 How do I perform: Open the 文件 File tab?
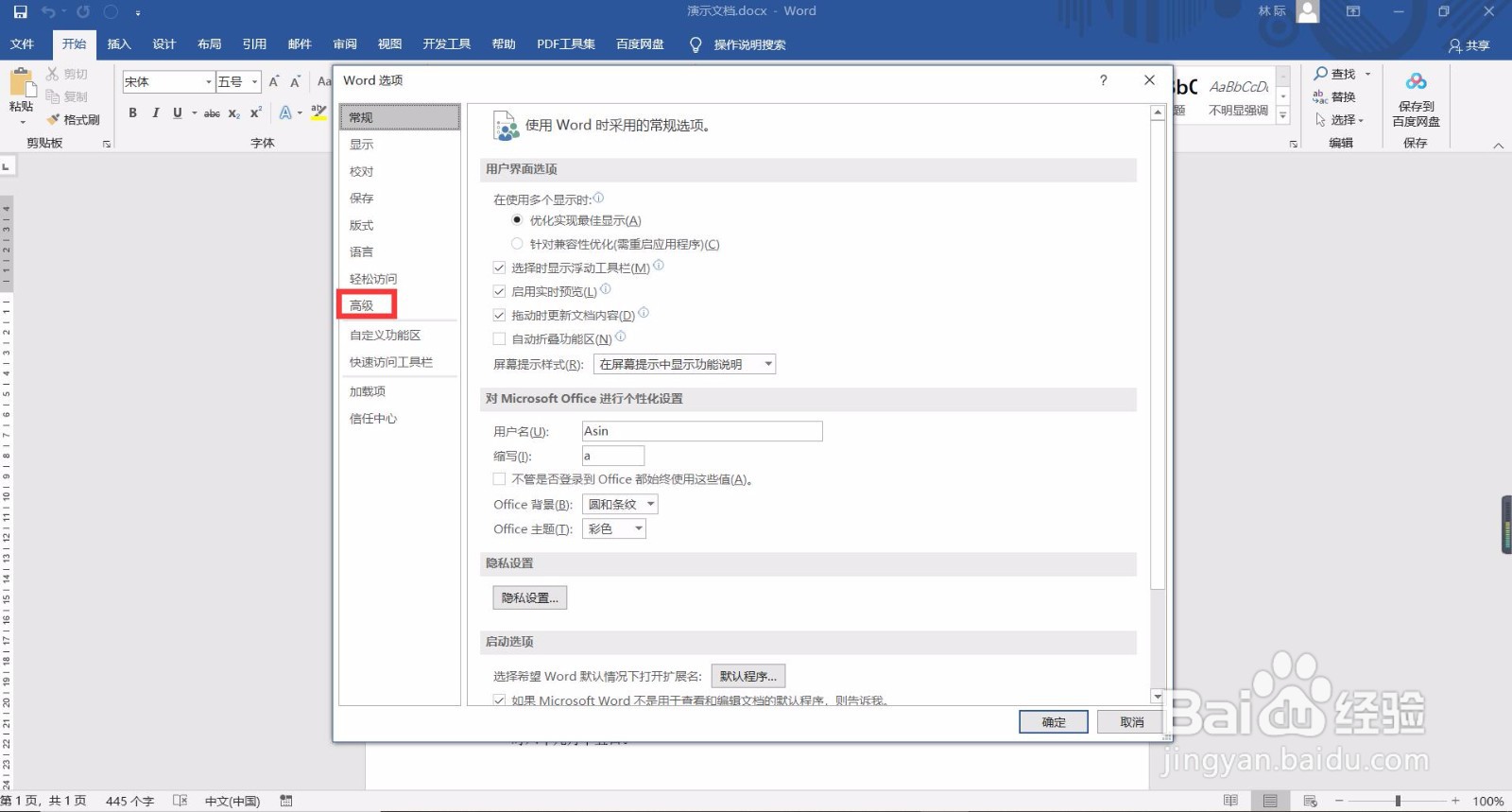[22, 44]
